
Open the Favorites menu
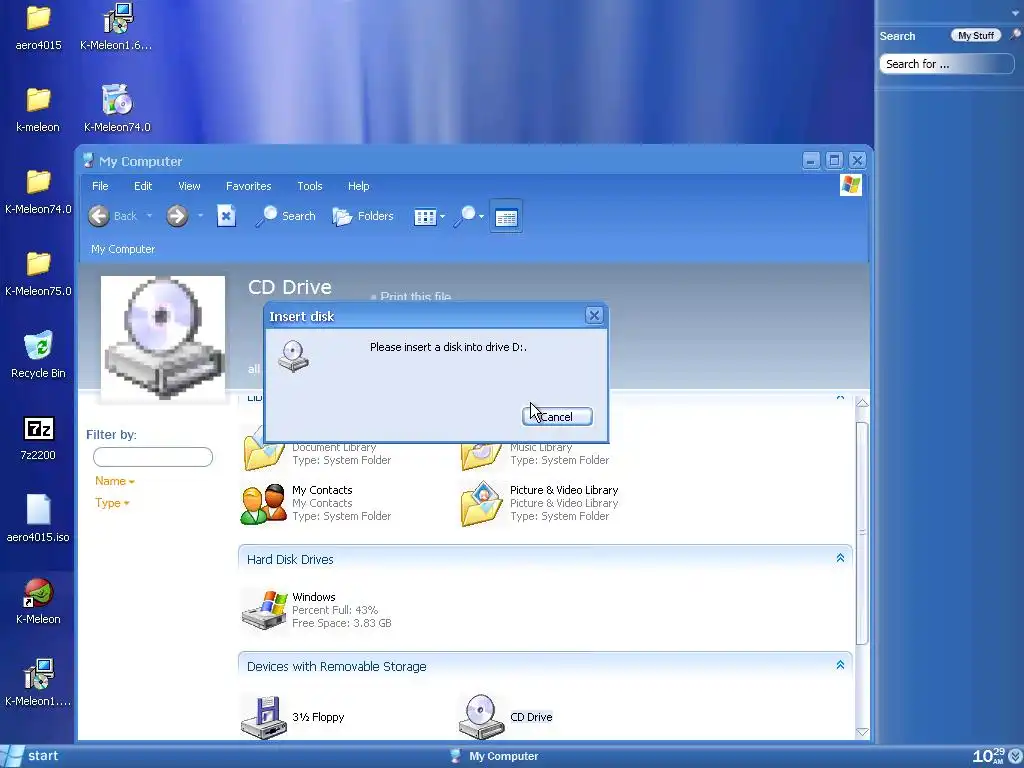click(x=248, y=186)
